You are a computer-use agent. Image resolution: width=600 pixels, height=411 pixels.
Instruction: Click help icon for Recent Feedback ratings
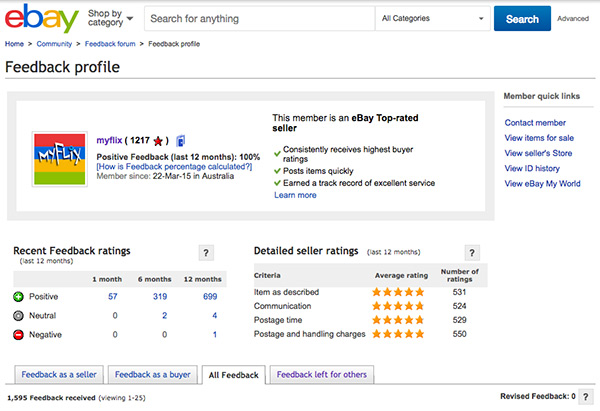pyautogui.click(x=206, y=253)
